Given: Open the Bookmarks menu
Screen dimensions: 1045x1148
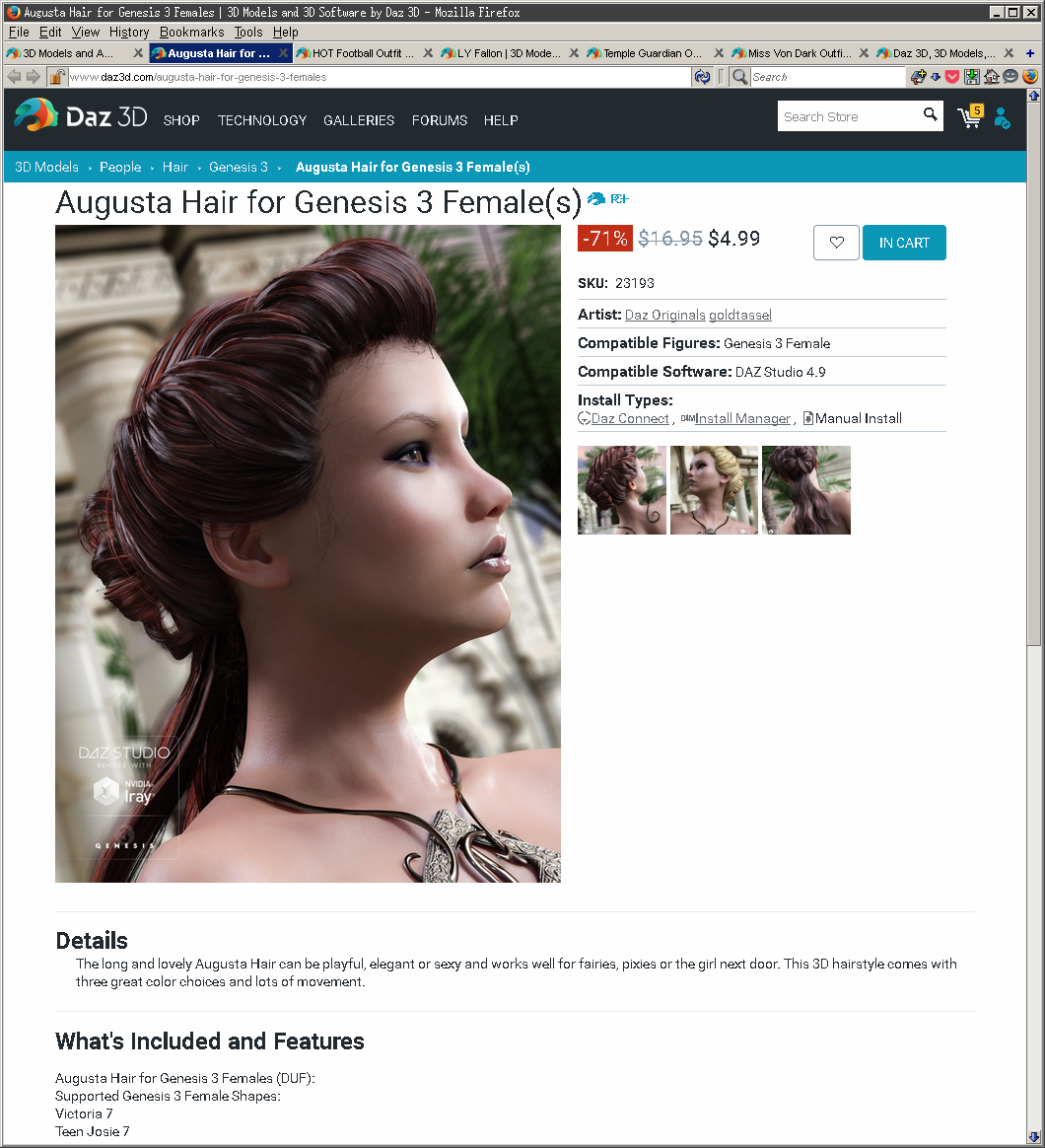Looking at the screenshot, I should point(191,33).
